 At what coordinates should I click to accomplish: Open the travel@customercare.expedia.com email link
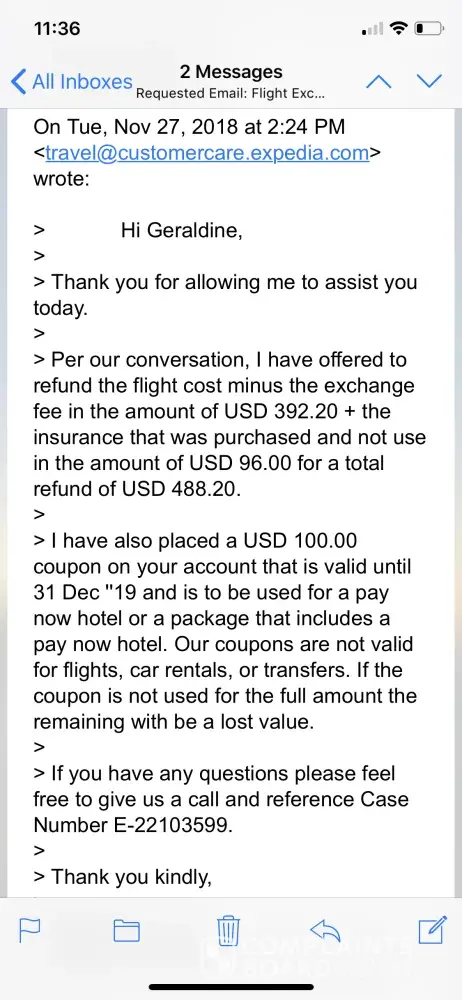[207, 153]
